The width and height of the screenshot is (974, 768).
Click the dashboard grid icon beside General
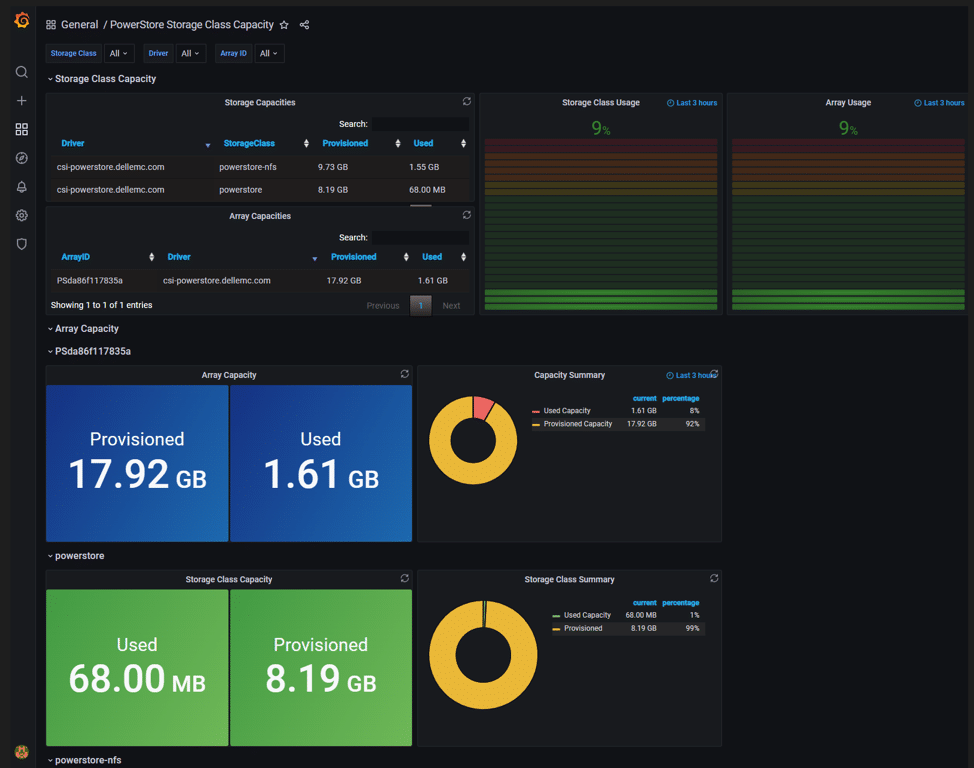click(51, 25)
